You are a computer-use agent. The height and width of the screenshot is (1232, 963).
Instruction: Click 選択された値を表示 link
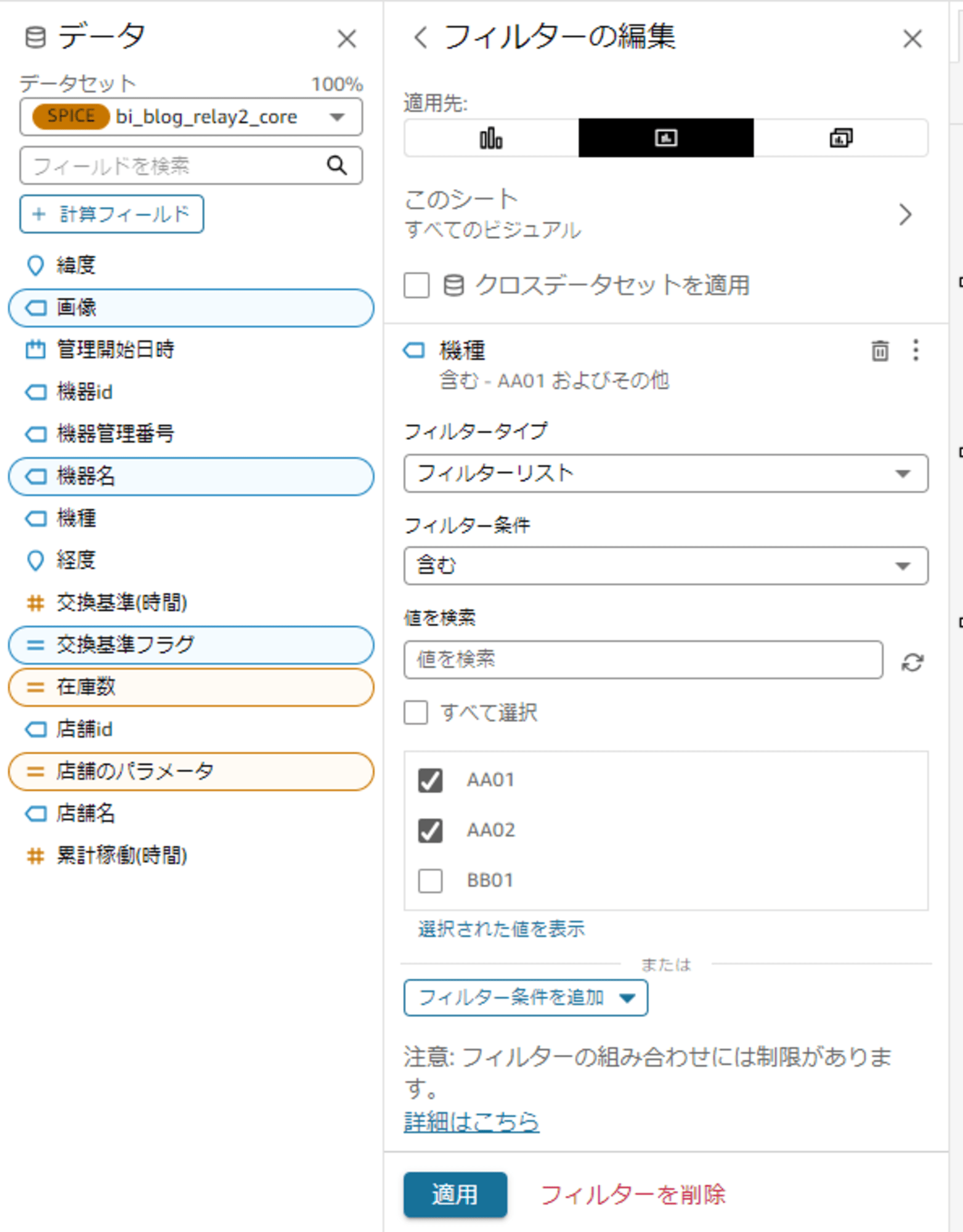[502, 928]
